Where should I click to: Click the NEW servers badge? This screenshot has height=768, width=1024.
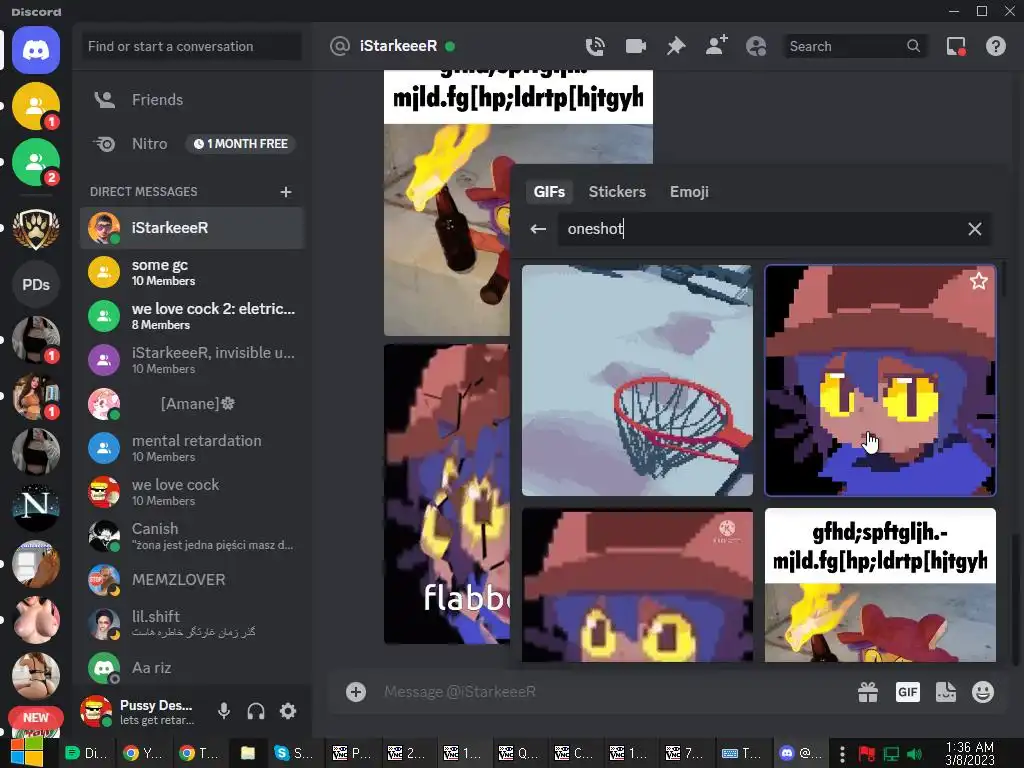tap(36, 718)
